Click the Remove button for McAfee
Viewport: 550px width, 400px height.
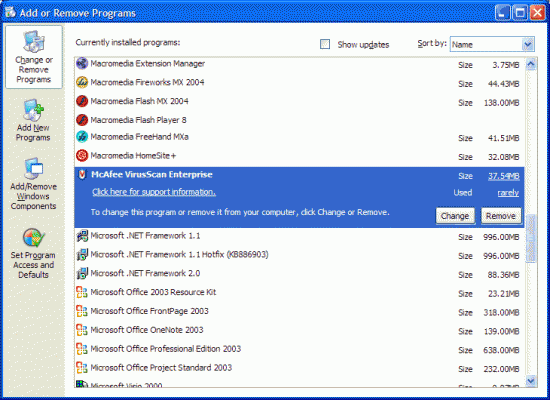tap(501, 216)
